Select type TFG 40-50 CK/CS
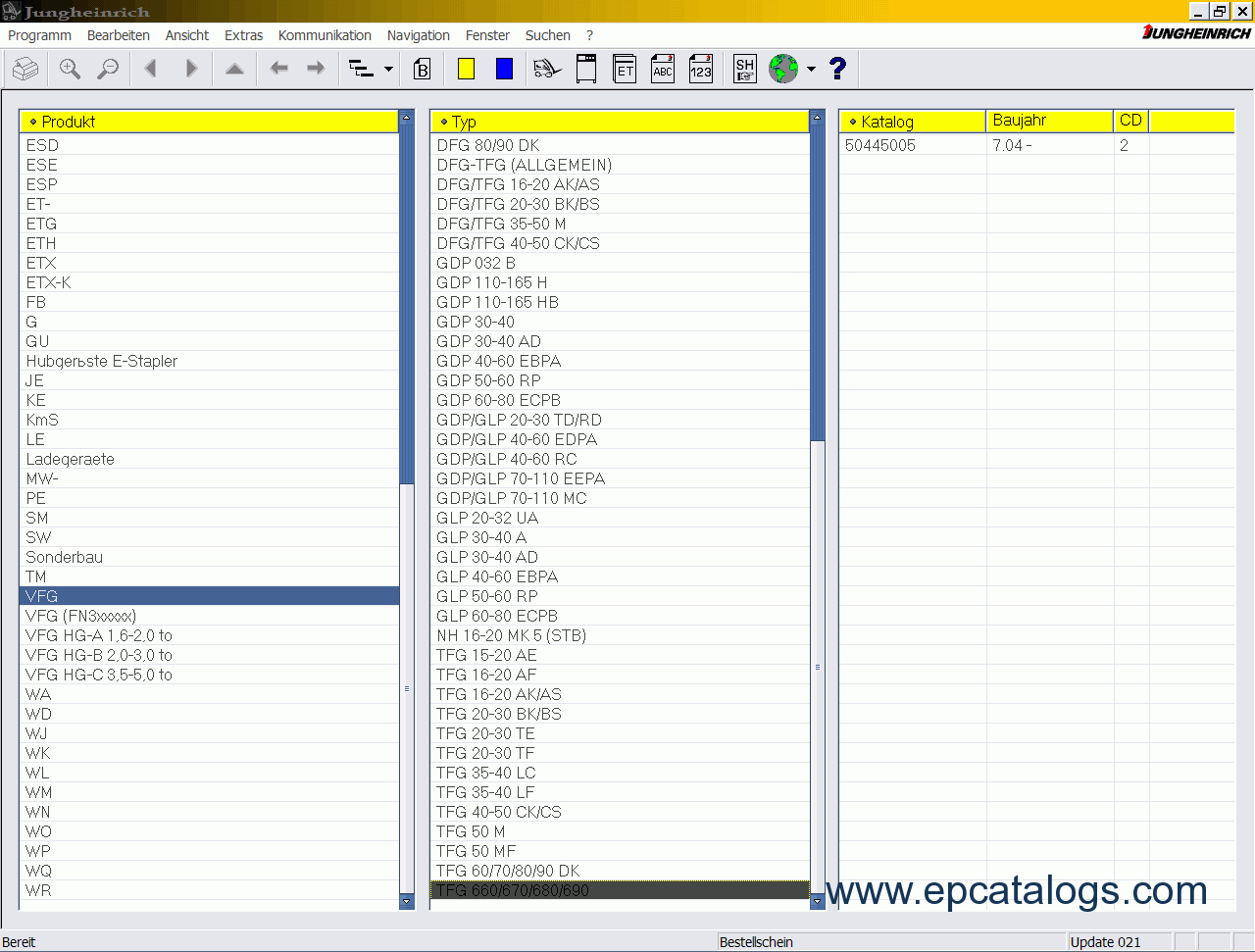1255x952 pixels. click(620, 812)
